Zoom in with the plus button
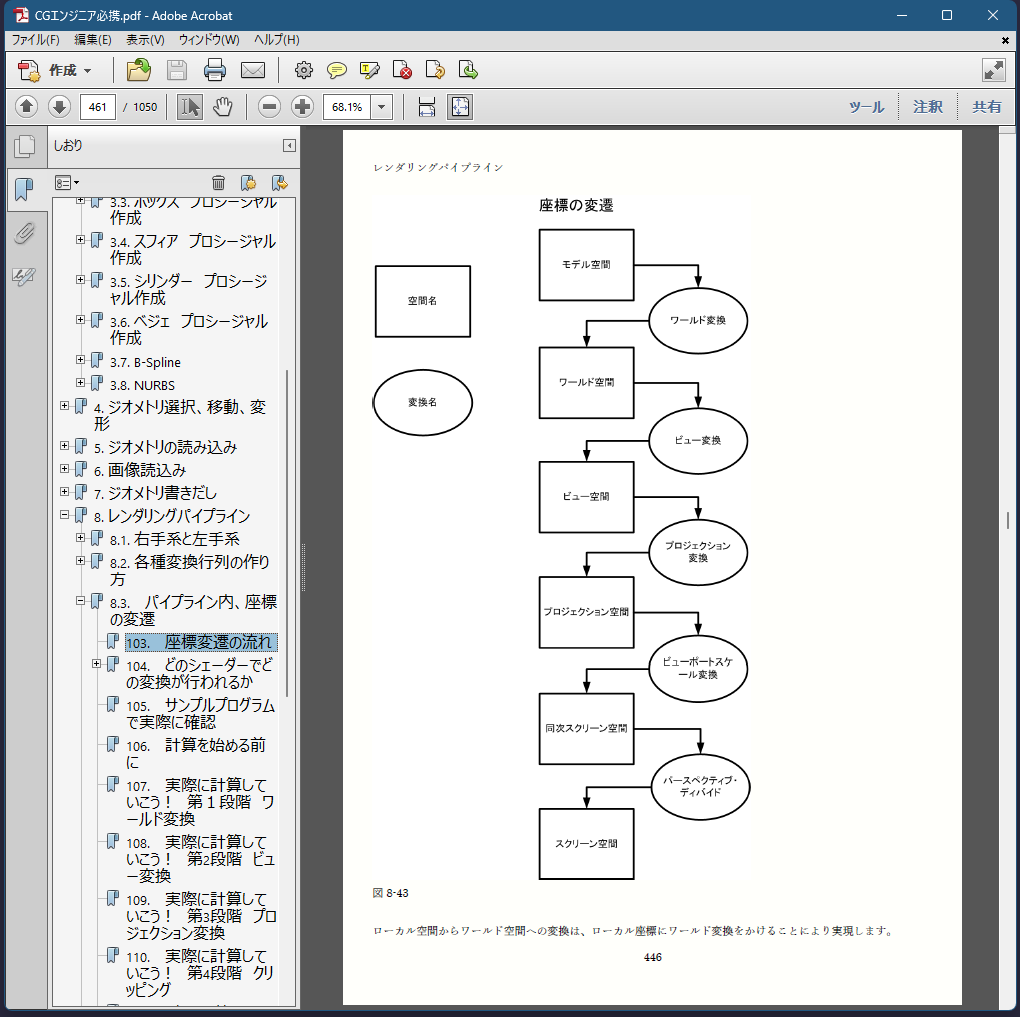The image size is (1020, 1017). click(x=302, y=107)
